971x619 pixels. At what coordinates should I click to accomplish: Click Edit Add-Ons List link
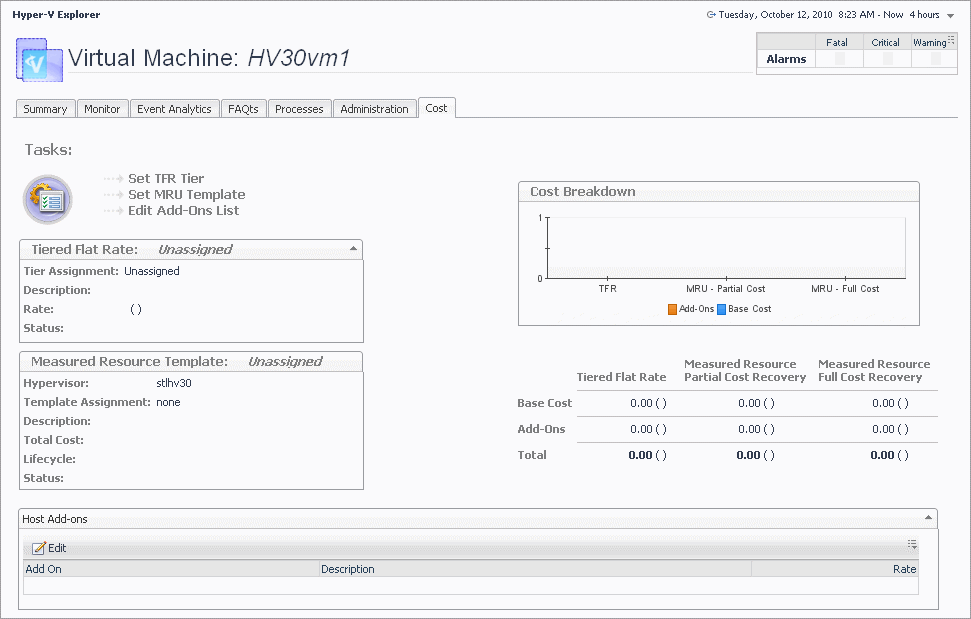[x=183, y=211]
